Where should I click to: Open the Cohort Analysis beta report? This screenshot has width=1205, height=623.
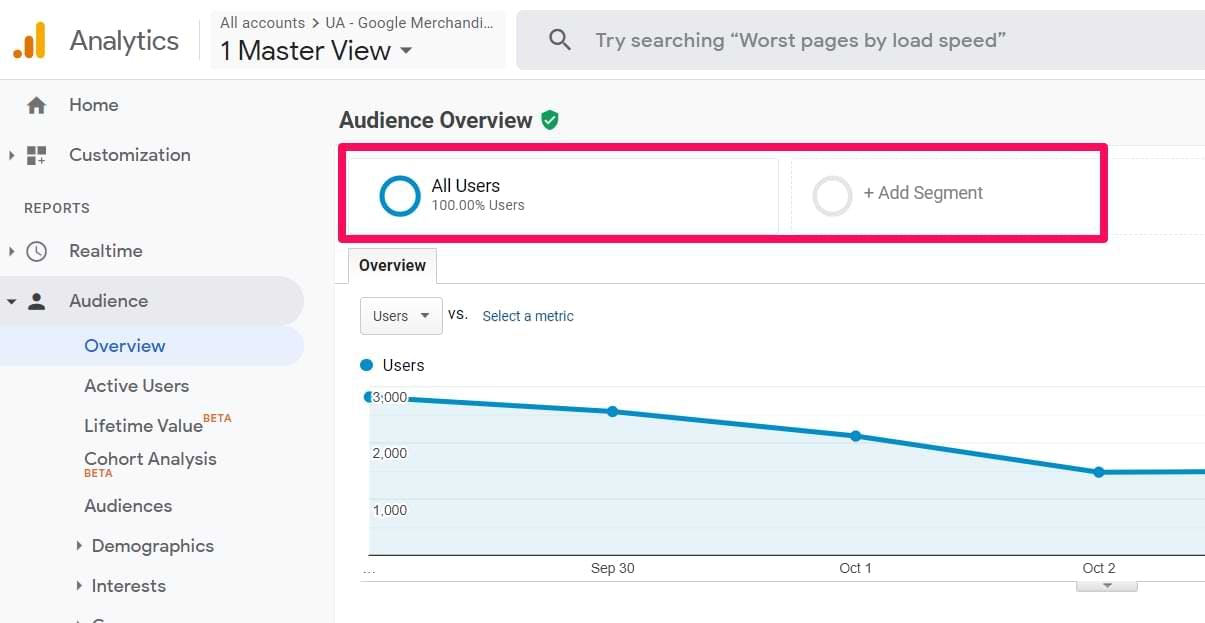point(150,459)
